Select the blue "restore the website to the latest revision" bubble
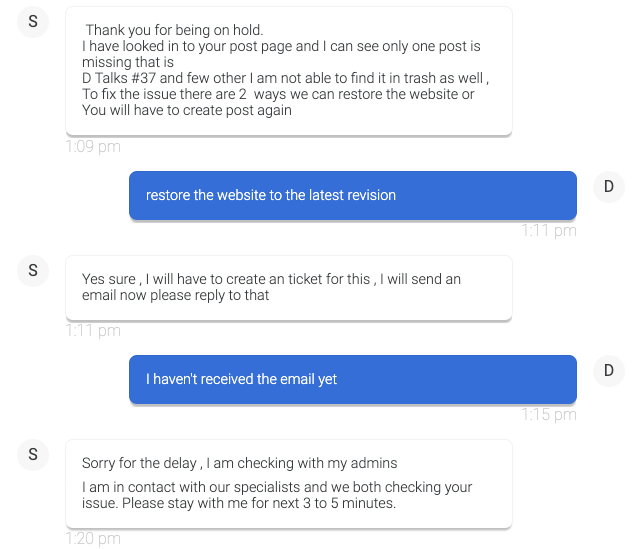 [x=352, y=195]
